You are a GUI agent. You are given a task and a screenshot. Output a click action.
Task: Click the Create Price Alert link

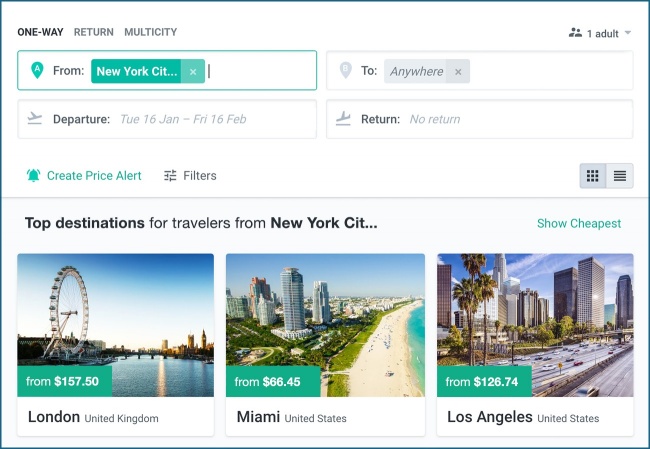(94, 176)
